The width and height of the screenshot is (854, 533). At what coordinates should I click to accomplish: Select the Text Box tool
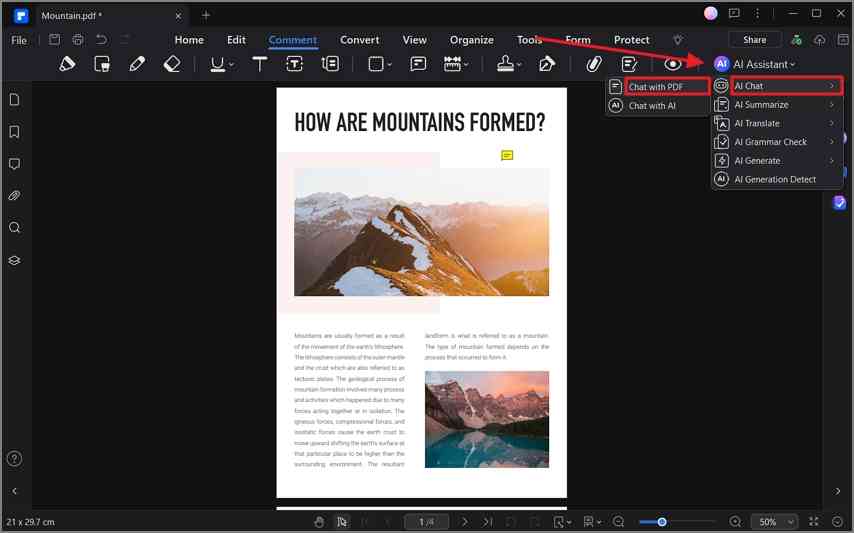pos(294,64)
